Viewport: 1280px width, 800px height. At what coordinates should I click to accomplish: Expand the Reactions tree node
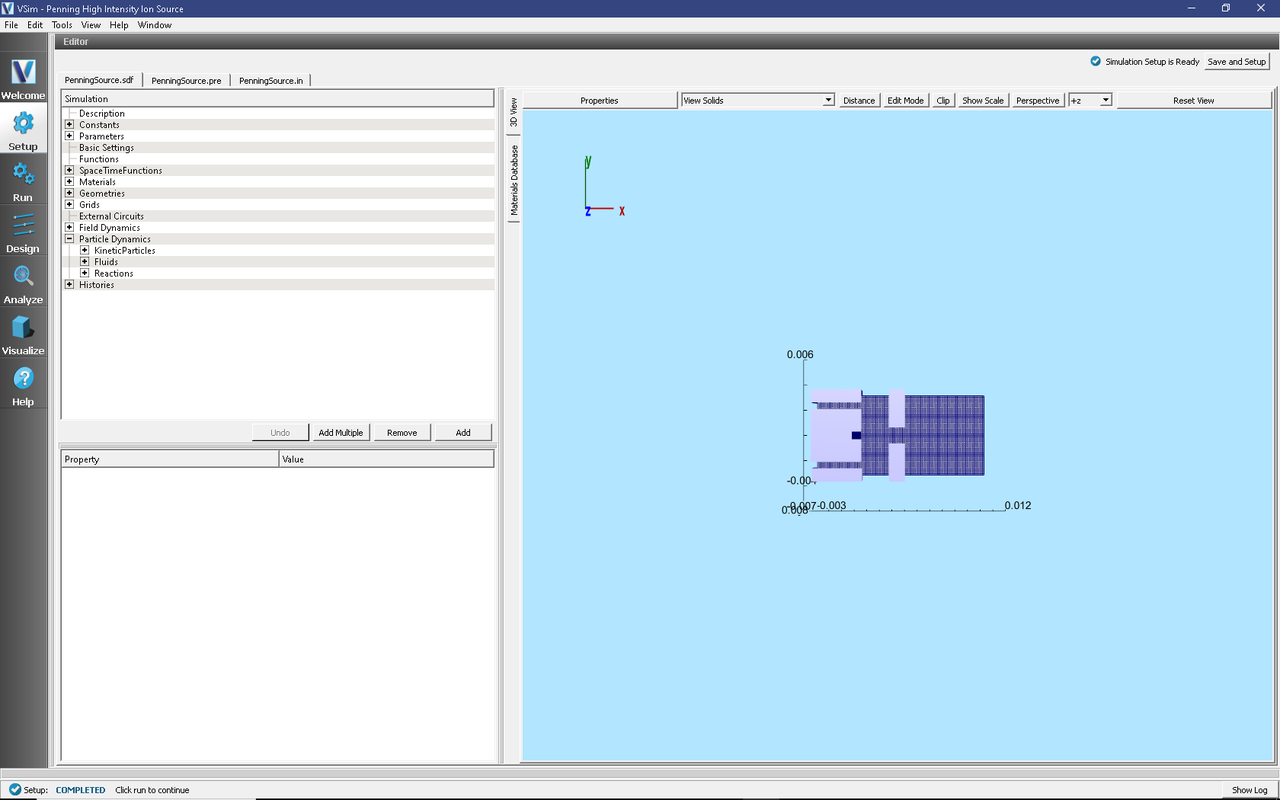(x=84, y=273)
